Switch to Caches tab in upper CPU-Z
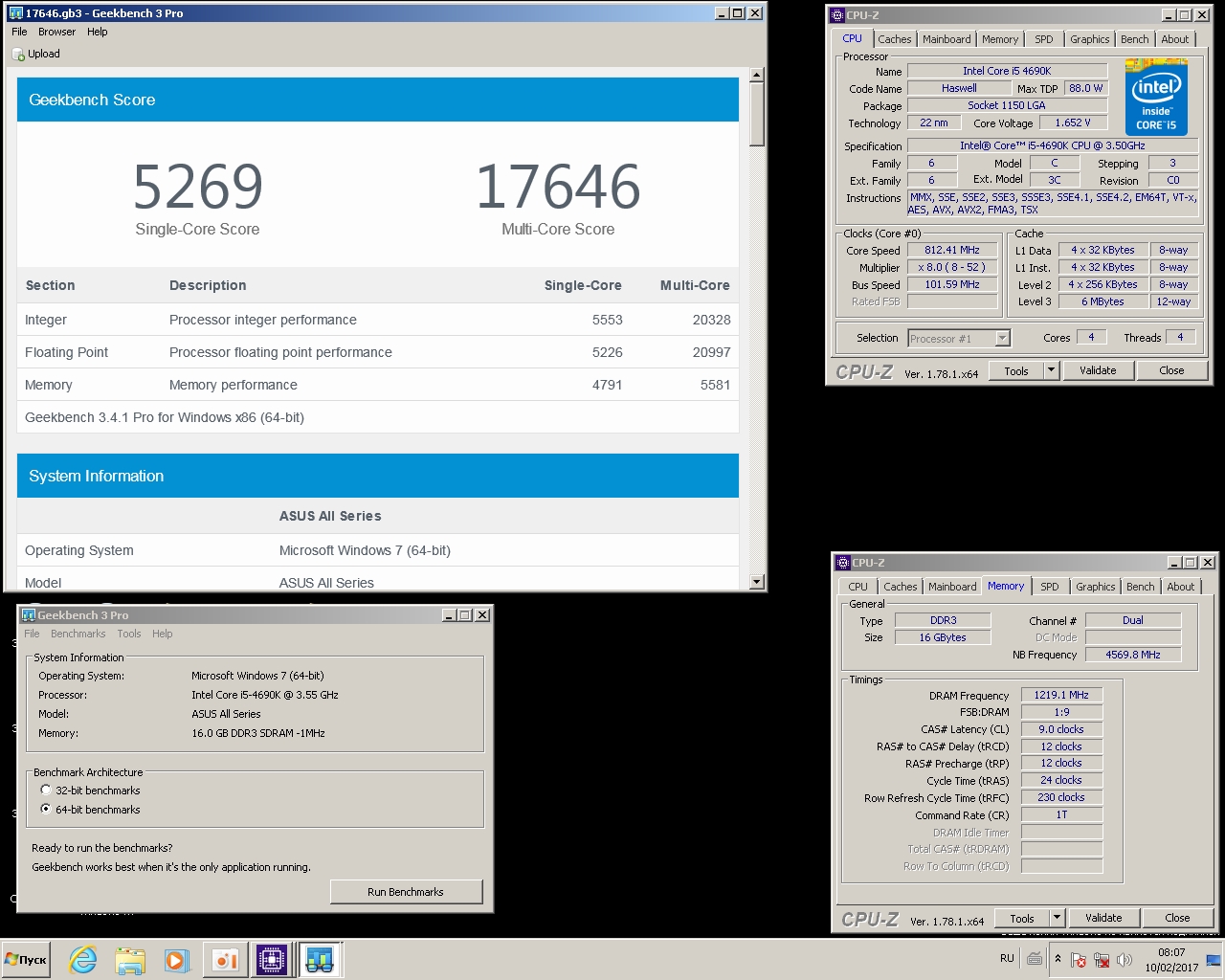Viewport: 1225px width, 980px height. click(x=895, y=39)
